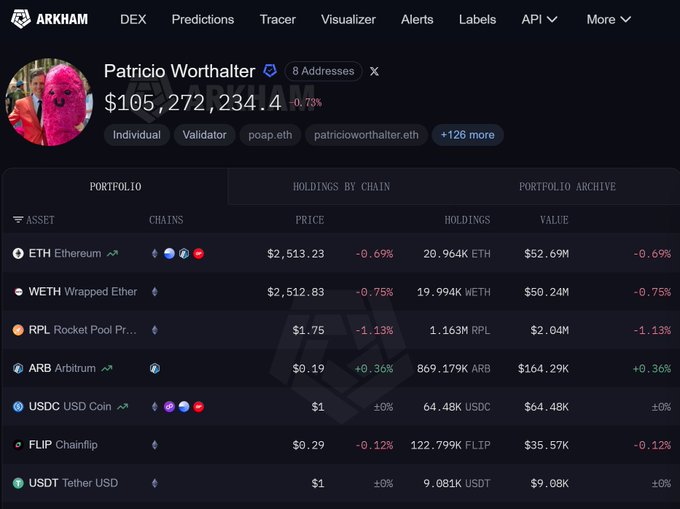680x509 pixels.
Task: Click the Validator tag
Action: [204, 135]
